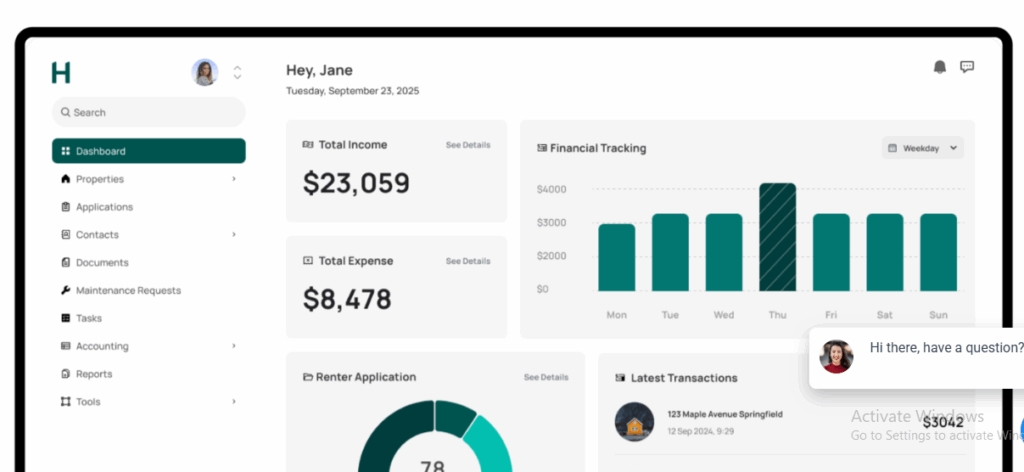
Task: Click the Dashboard grid icon
Action: pos(65,151)
